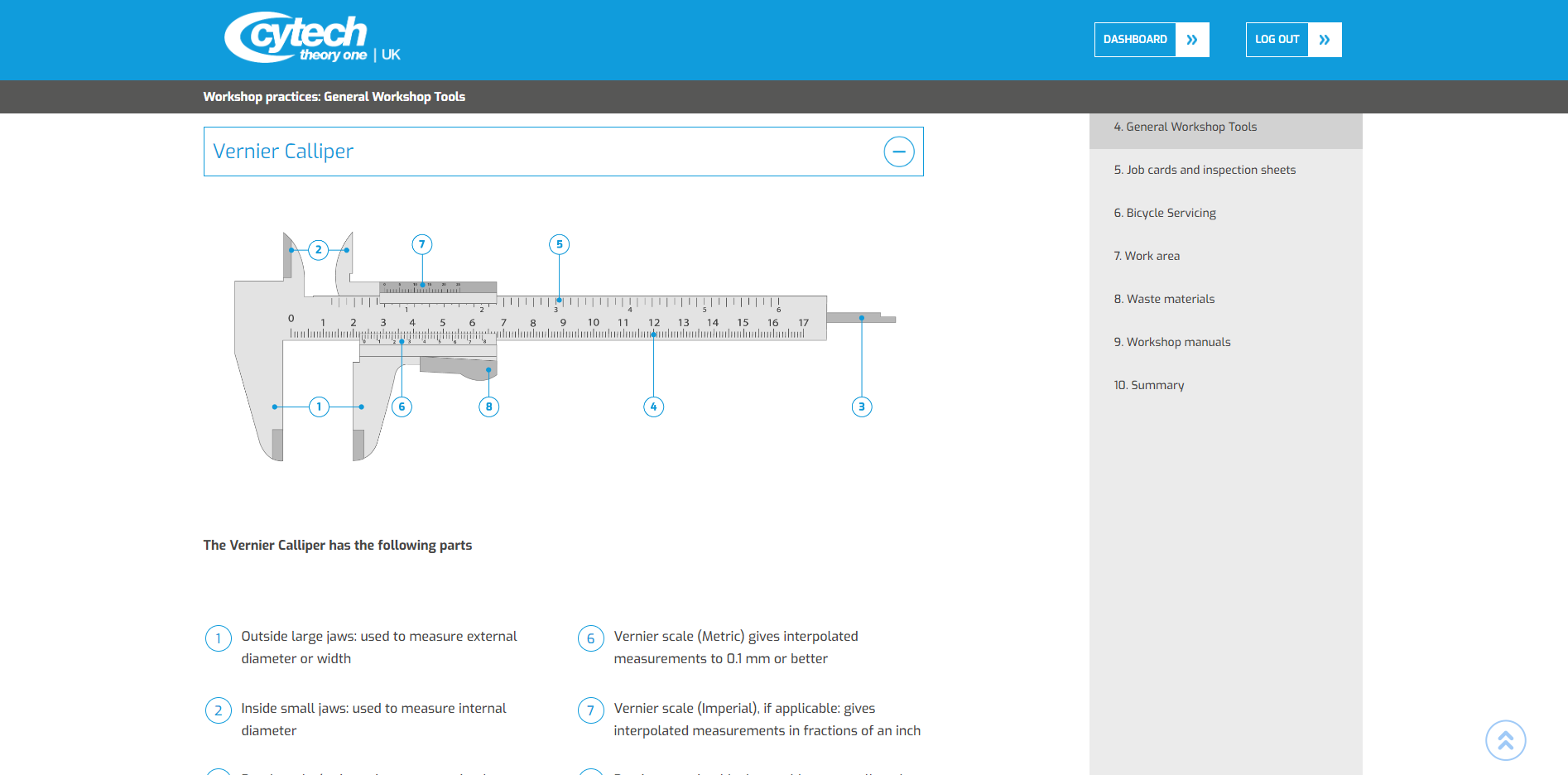This screenshot has height=775, width=1568.
Task: Click the Log Out button
Action: [1293, 40]
